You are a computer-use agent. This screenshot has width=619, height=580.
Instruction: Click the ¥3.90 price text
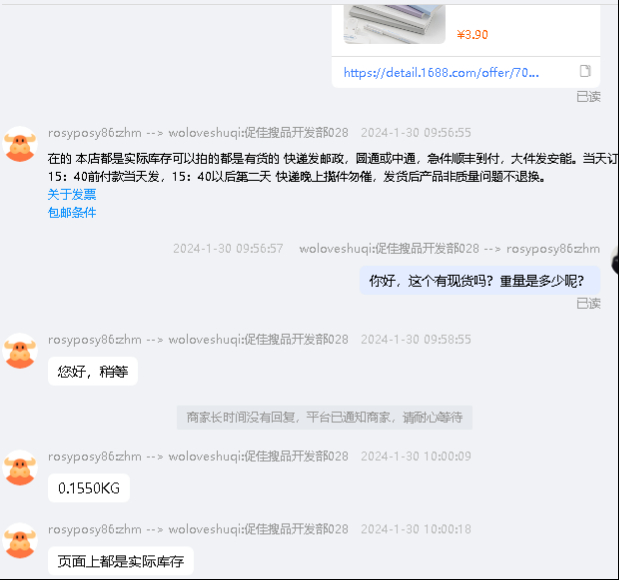(x=472, y=35)
